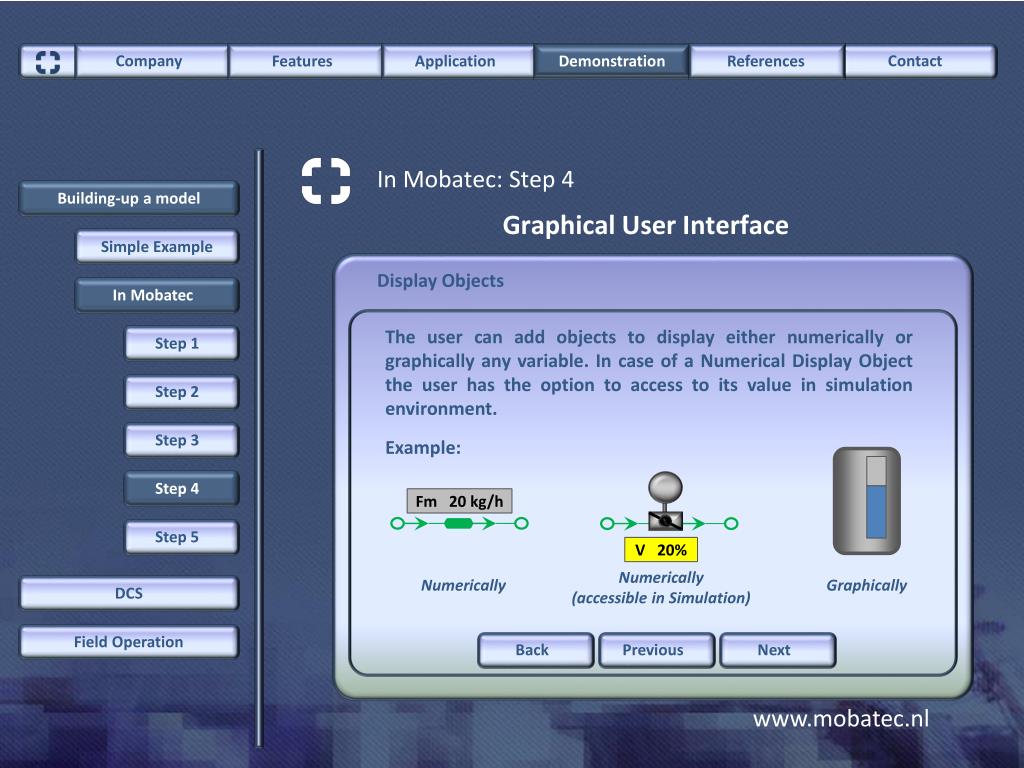
Task: Click the Fm 20 kg/h display
Action: (x=459, y=501)
